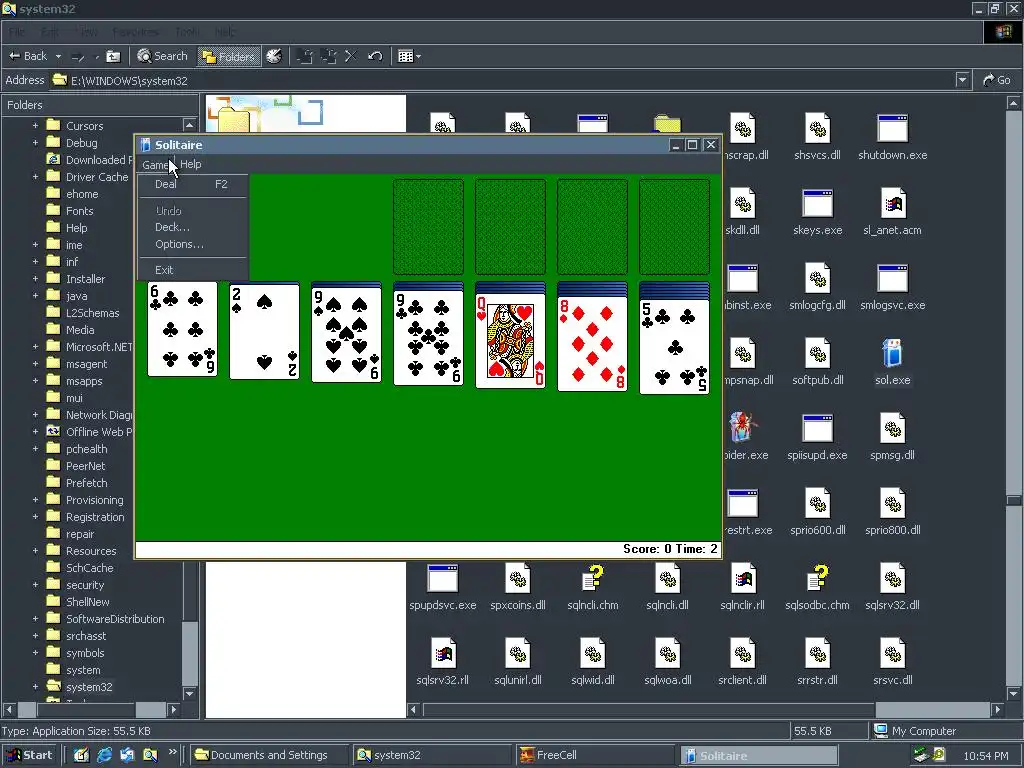This screenshot has width=1024, height=768.
Task: Launch Internet Explorer from quick launch
Action: click(x=104, y=755)
